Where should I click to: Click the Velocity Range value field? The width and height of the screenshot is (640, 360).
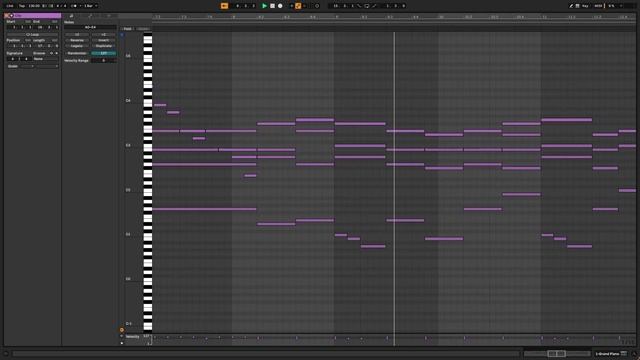coord(103,60)
